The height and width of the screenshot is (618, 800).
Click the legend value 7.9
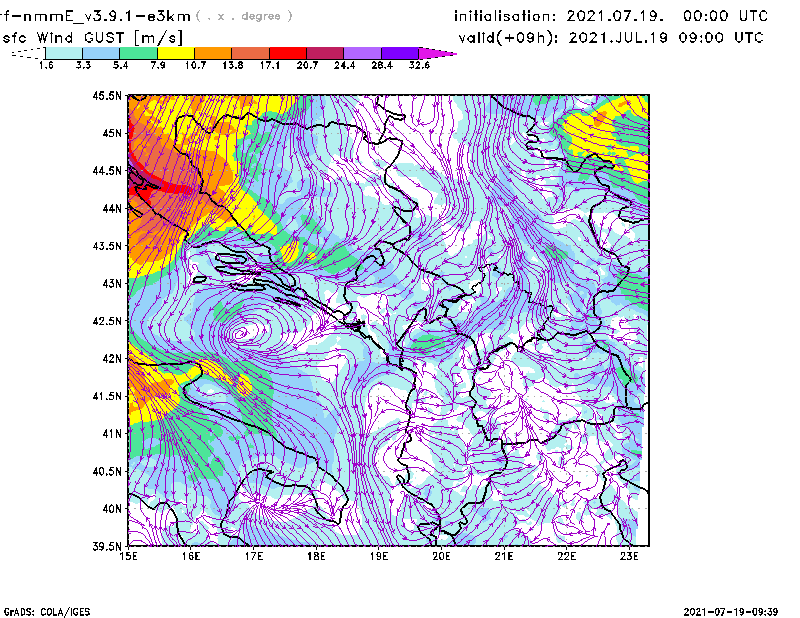click(158, 65)
